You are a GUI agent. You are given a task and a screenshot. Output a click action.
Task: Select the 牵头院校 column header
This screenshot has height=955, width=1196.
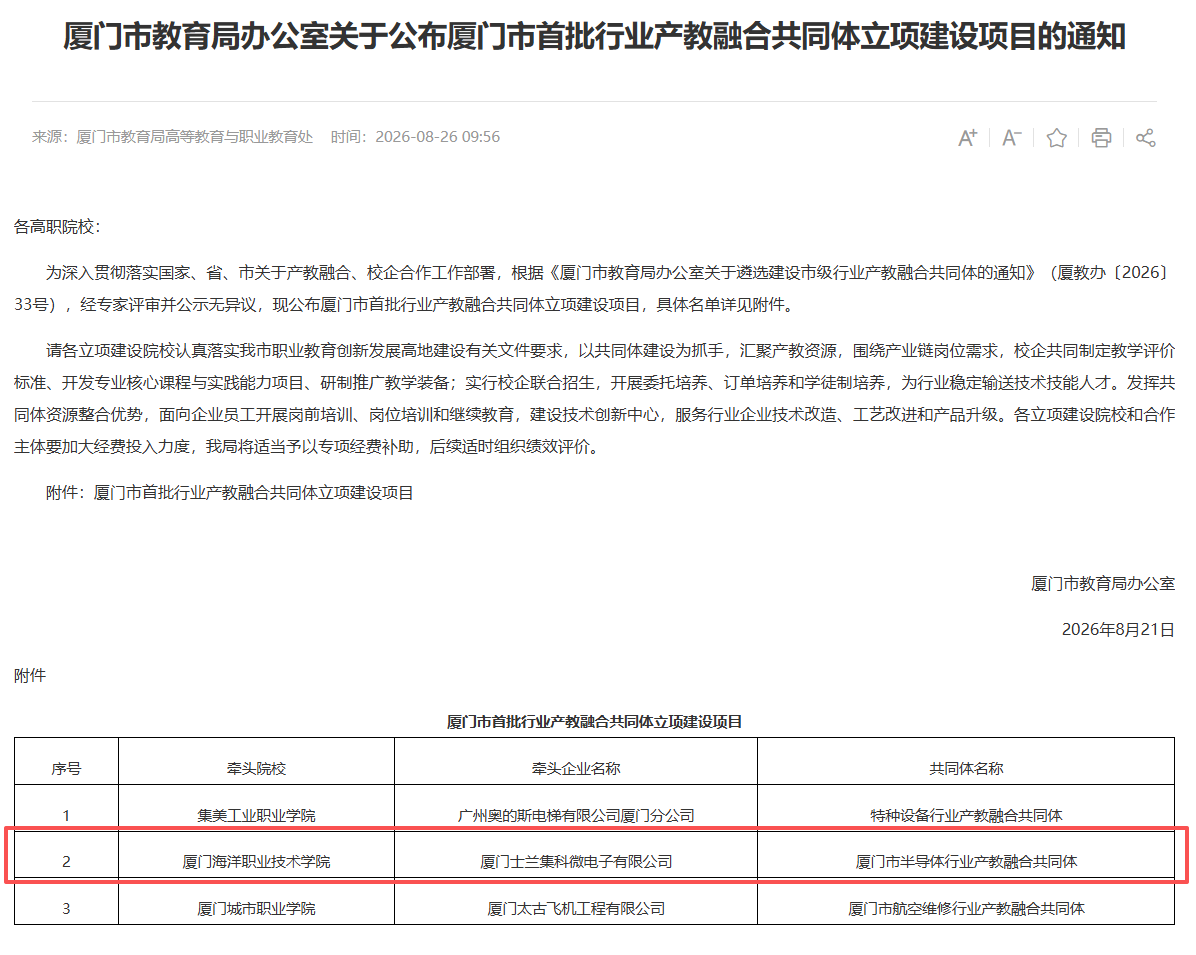click(256, 769)
